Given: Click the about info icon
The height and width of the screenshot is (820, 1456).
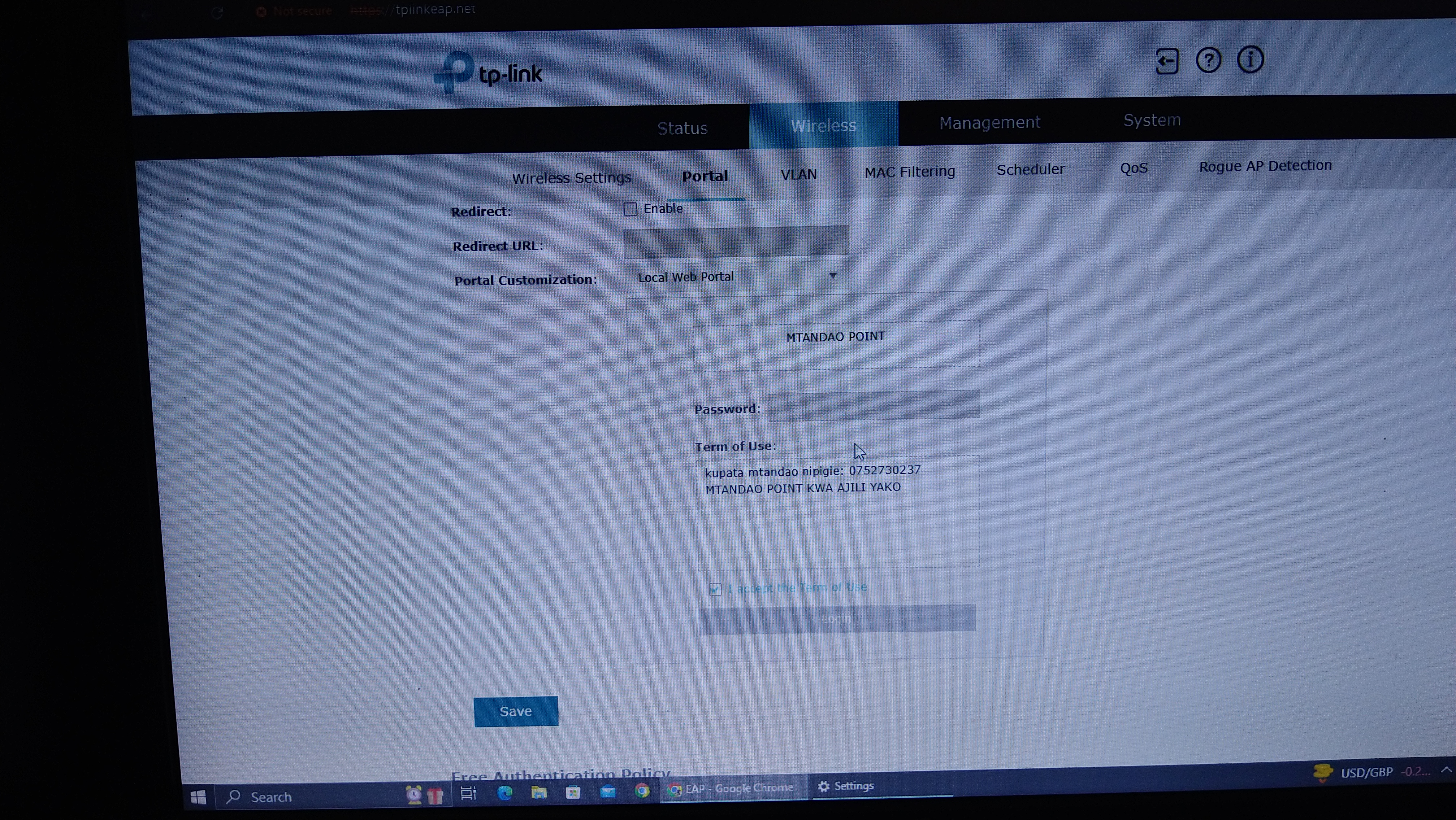Looking at the screenshot, I should point(1250,60).
